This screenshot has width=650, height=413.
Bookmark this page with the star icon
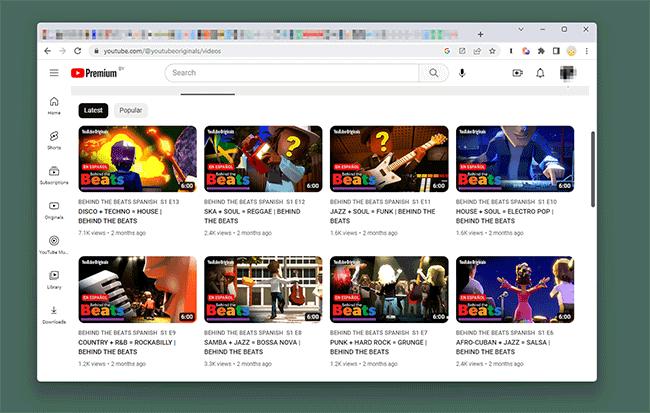click(x=492, y=51)
